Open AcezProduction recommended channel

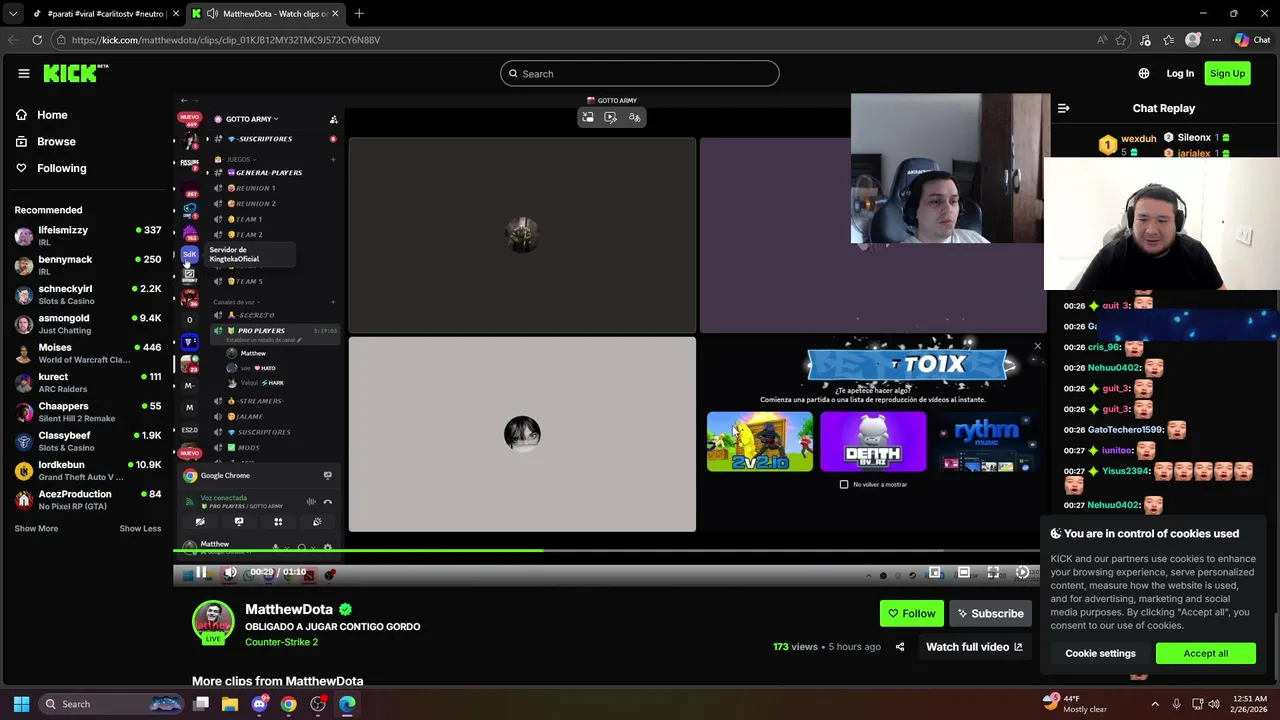tap(88, 500)
